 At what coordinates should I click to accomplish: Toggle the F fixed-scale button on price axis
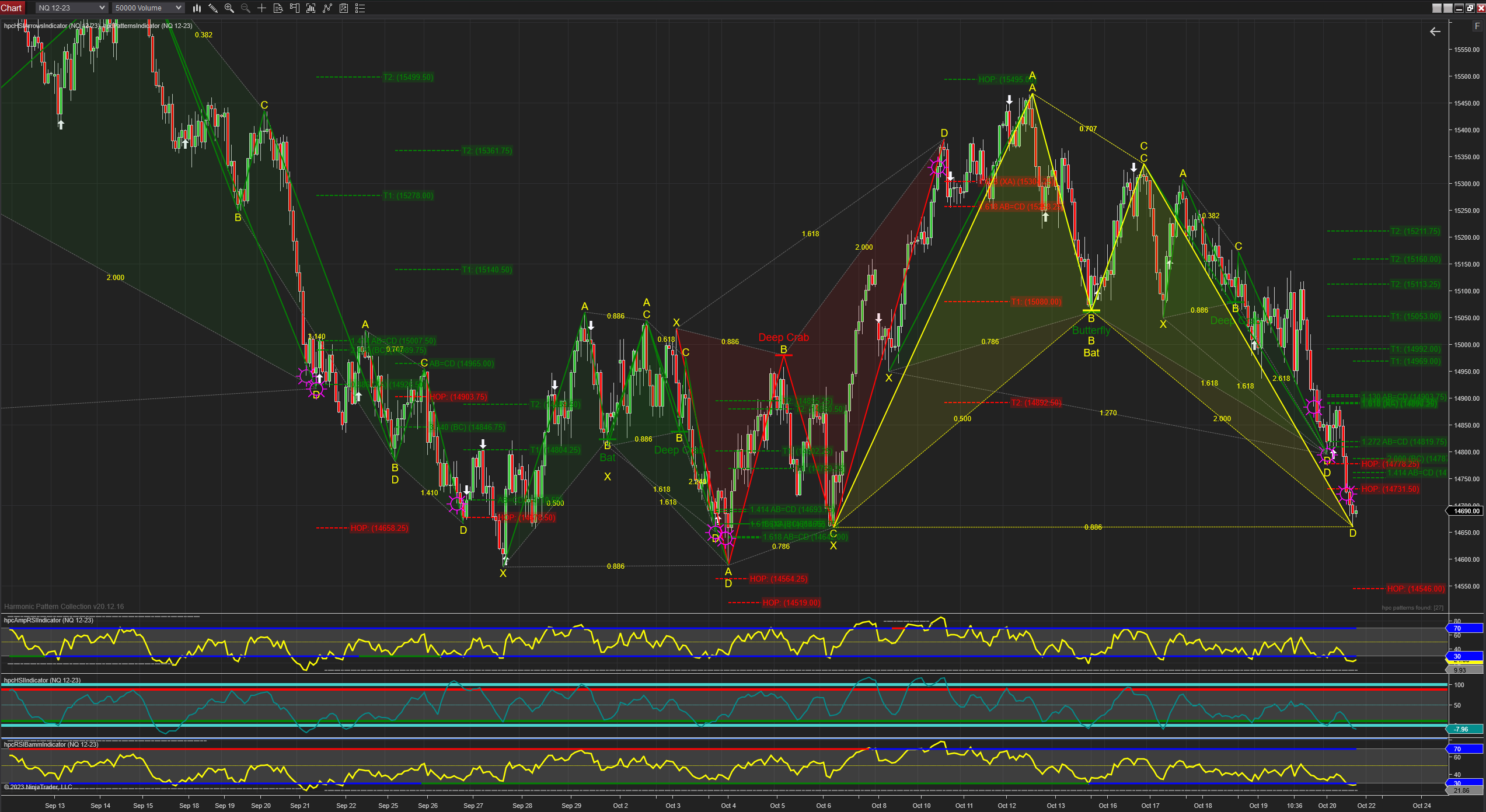(x=1477, y=26)
